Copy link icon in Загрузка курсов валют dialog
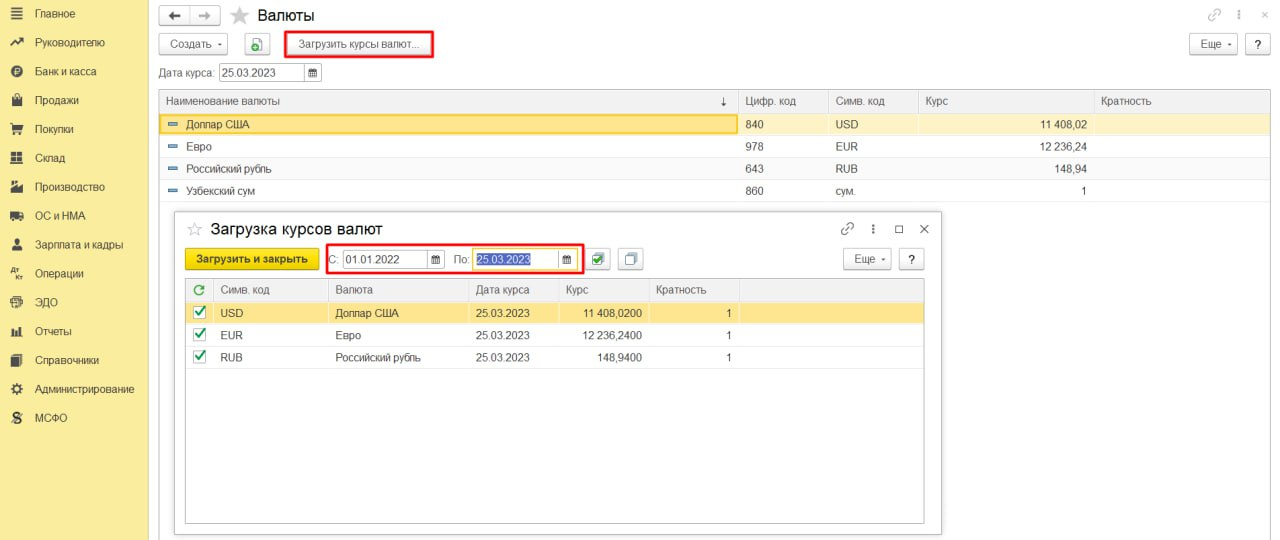The image size is (1280, 540). [848, 228]
